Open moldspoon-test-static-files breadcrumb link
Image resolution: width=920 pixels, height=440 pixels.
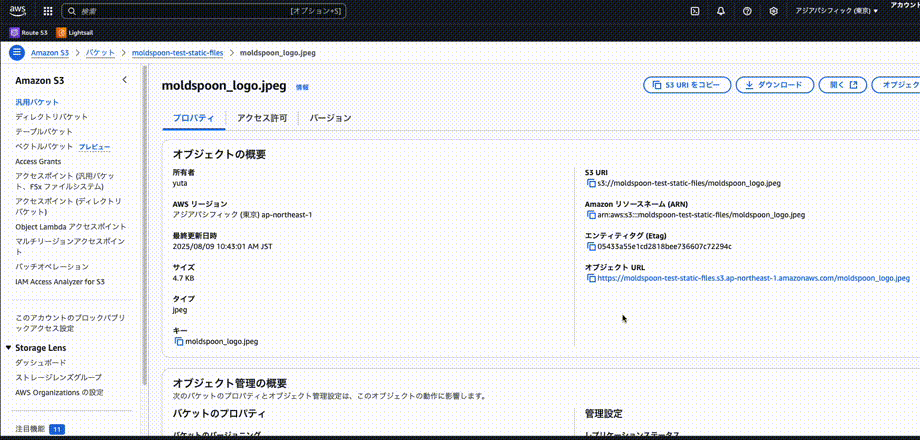(x=177, y=53)
